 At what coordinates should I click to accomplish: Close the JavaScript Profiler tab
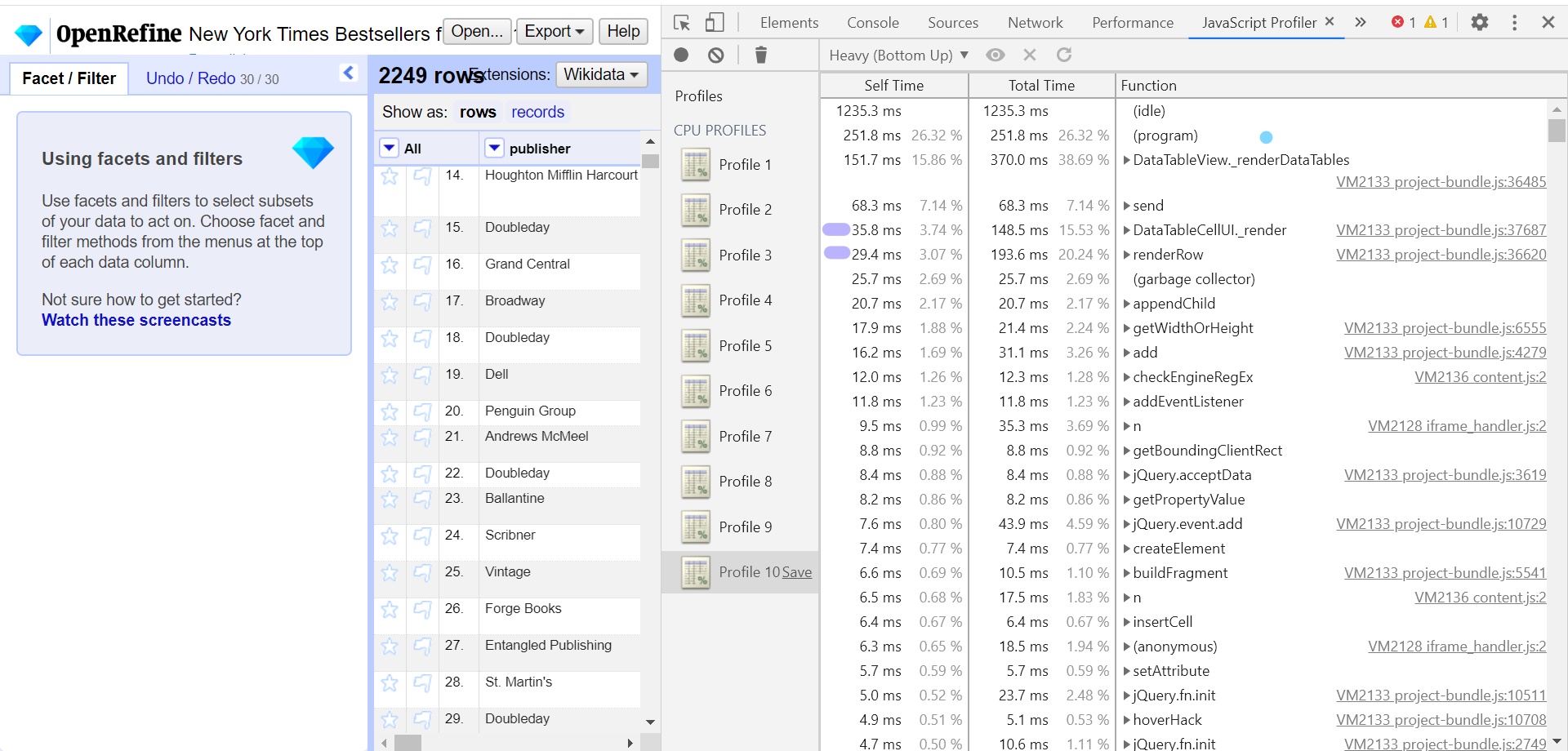tap(1330, 22)
